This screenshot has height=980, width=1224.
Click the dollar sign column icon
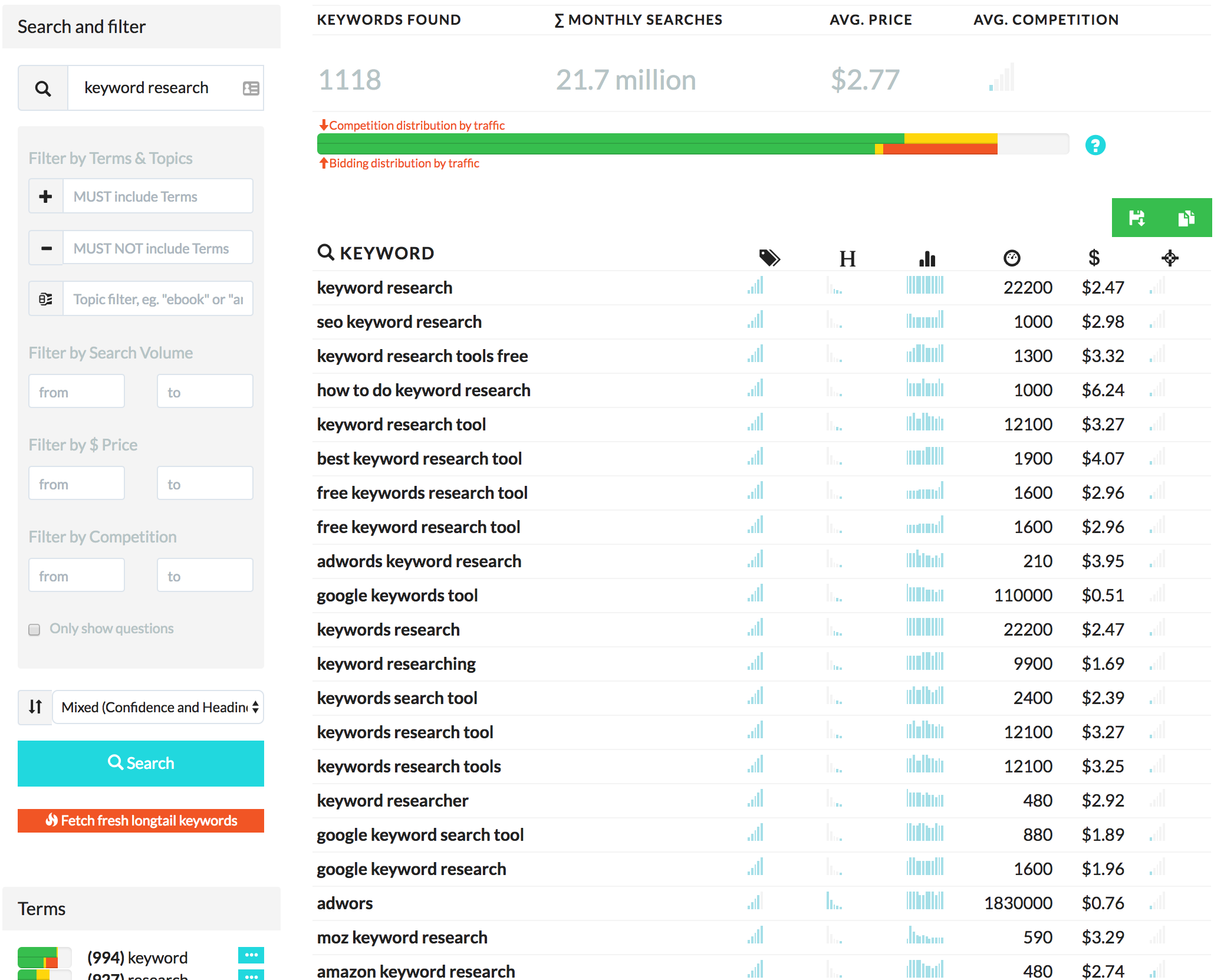(1094, 258)
